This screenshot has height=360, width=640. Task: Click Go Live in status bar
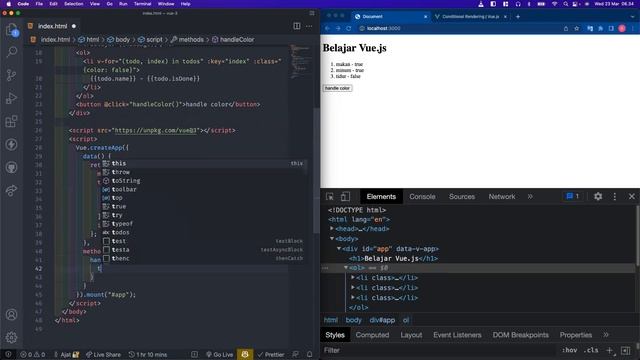pos(219,355)
